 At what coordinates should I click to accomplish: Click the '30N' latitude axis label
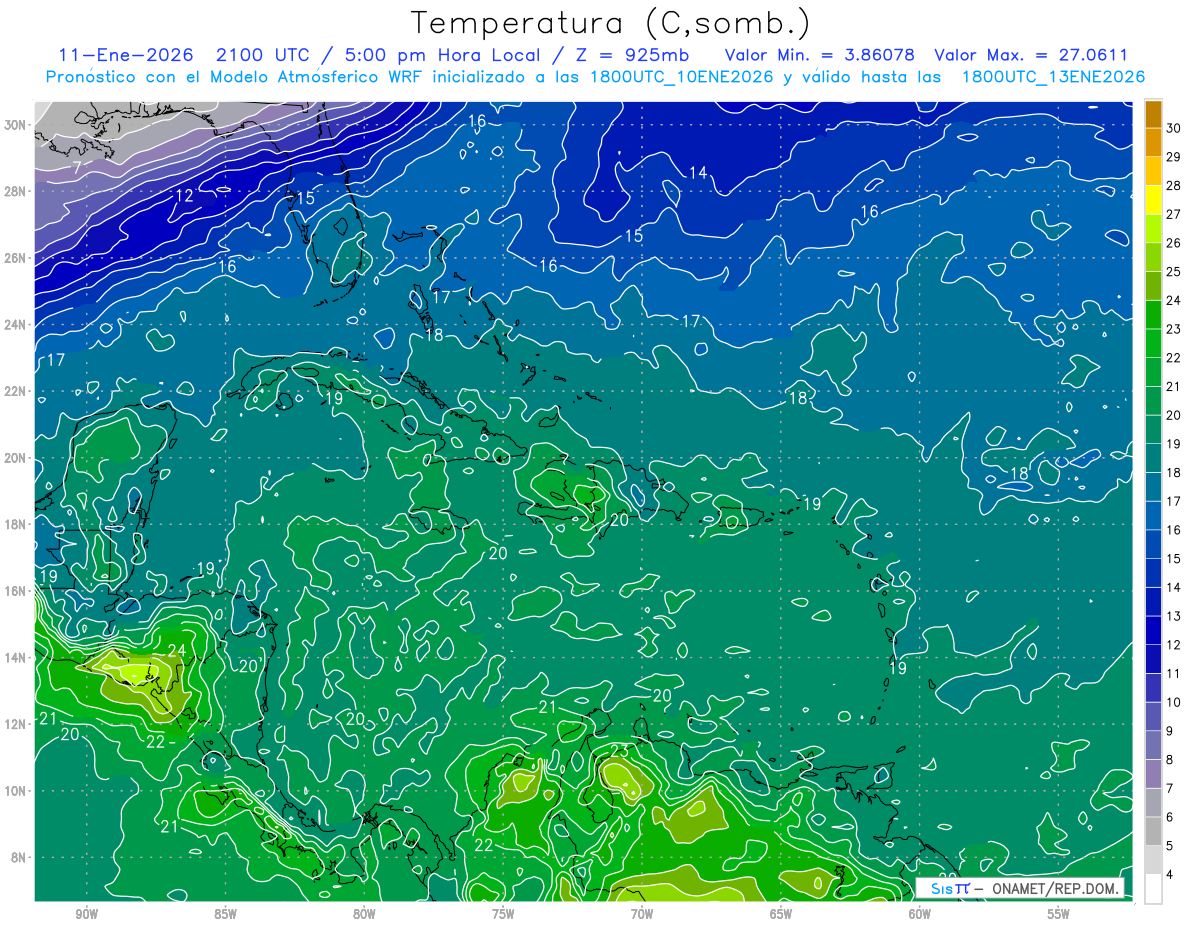click(17, 124)
